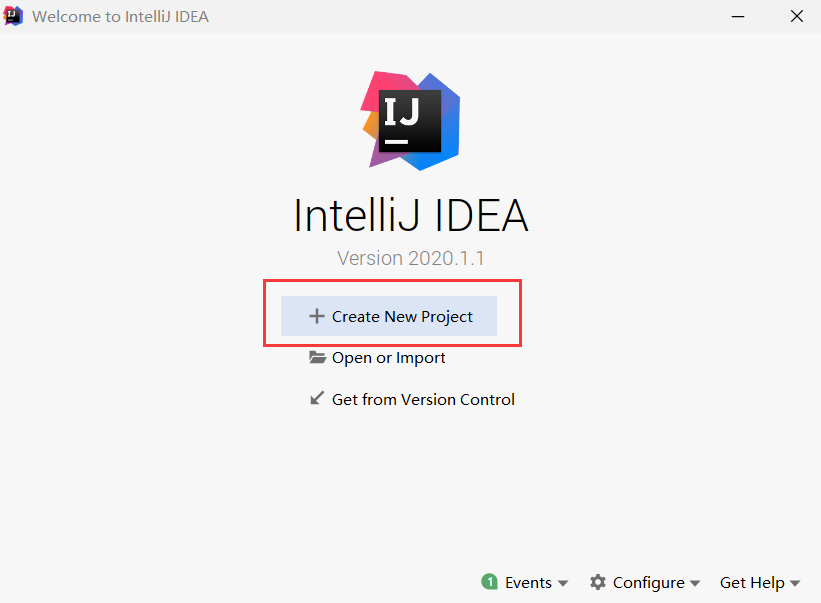The image size is (821, 603).
Task: Click the question area of Get Help
Action: click(752, 582)
